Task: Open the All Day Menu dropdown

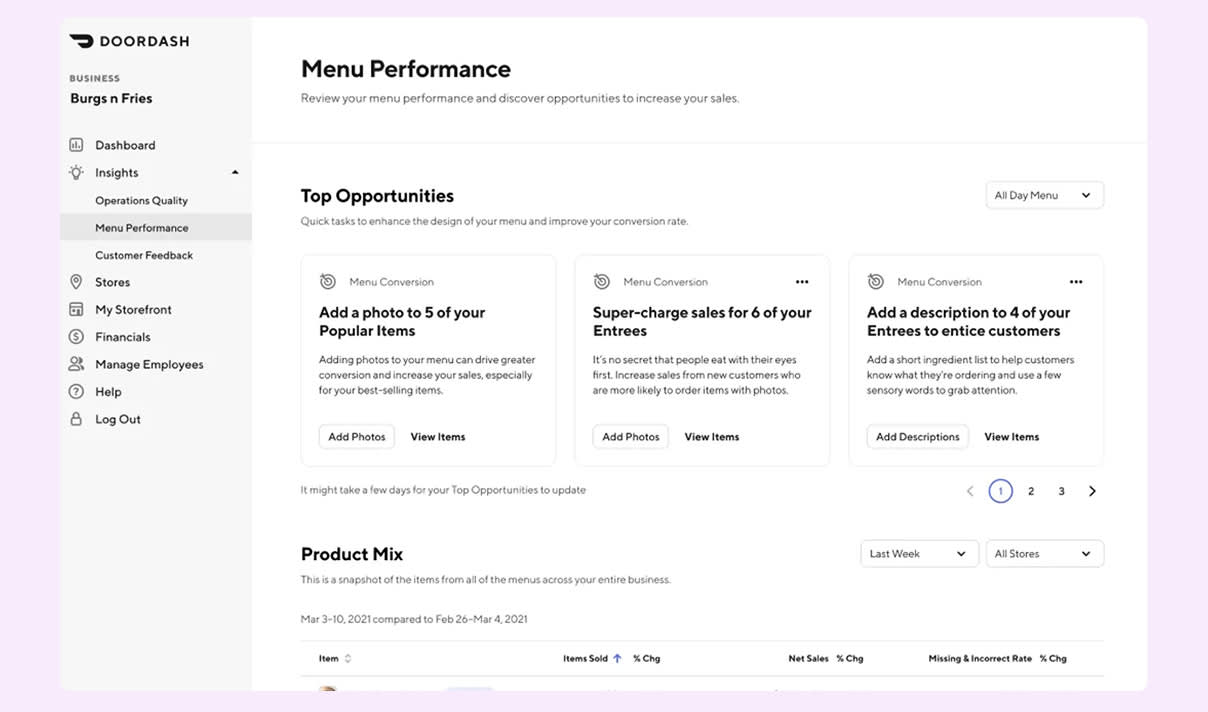Action: [x=1044, y=194]
